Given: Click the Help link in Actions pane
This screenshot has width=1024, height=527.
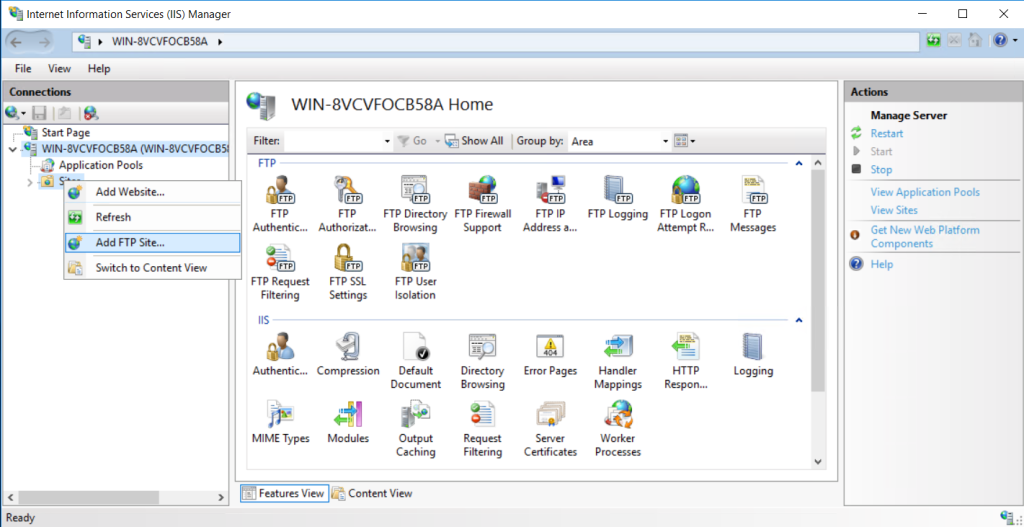Looking at the screenshot, I should pos(882,264).
